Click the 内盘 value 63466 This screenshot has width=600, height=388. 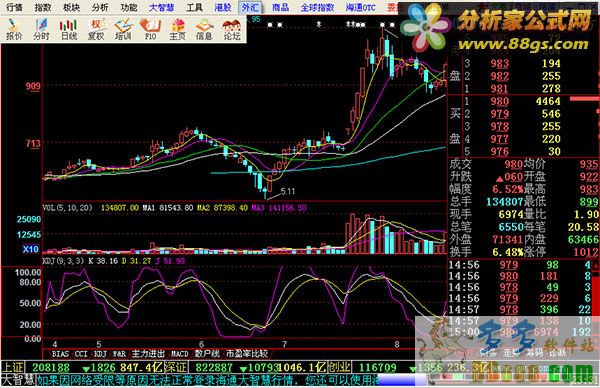click(x=584, y=240)
